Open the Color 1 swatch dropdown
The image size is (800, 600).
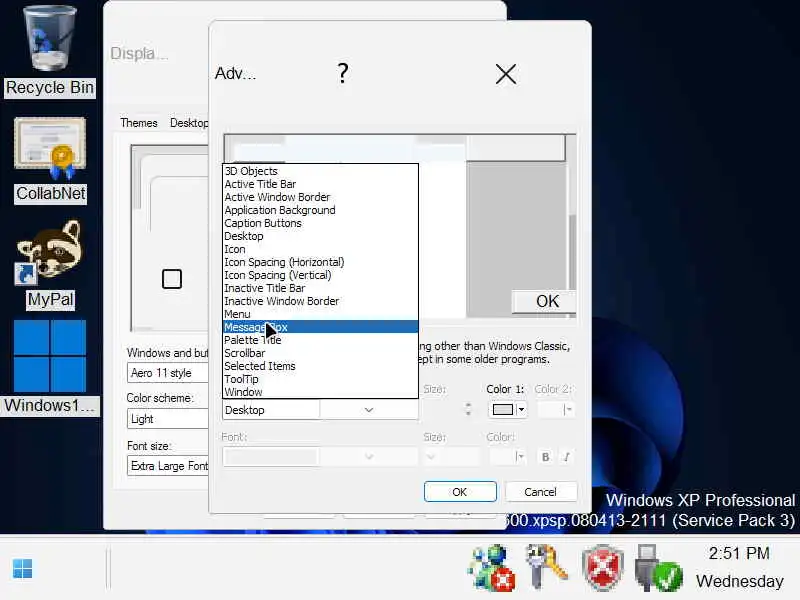click(508, 409)
